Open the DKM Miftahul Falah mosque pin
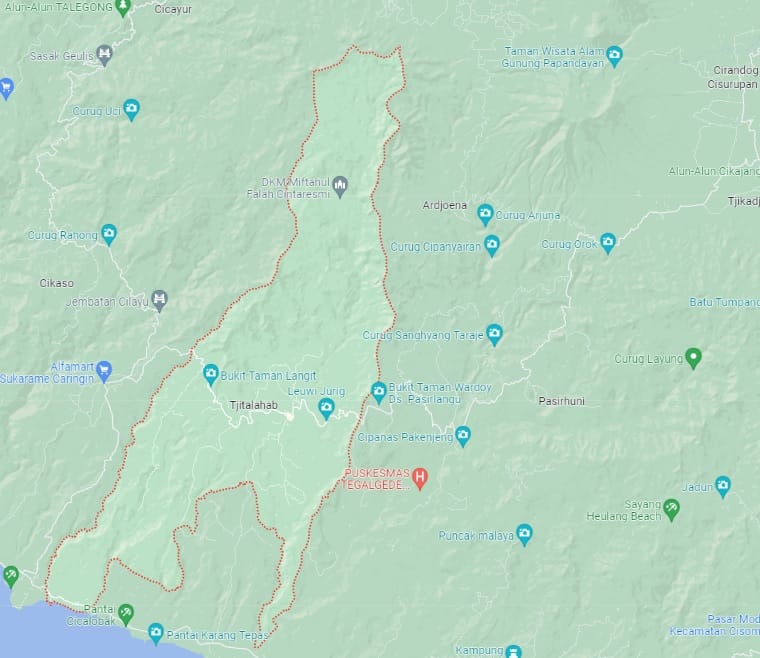This screenshot has height=658, width=760. [341, 187]
